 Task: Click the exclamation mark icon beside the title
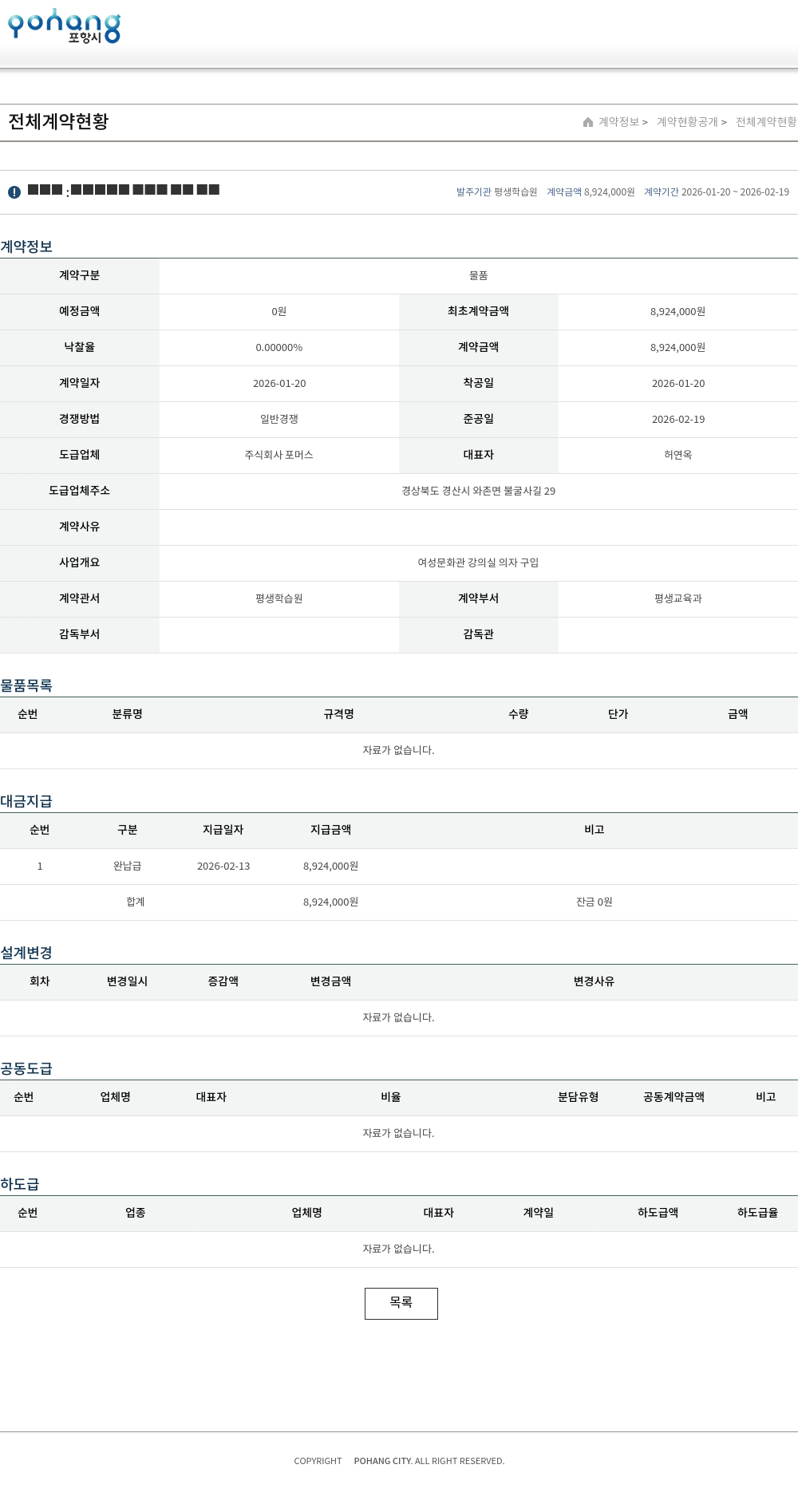click(14, 192)
